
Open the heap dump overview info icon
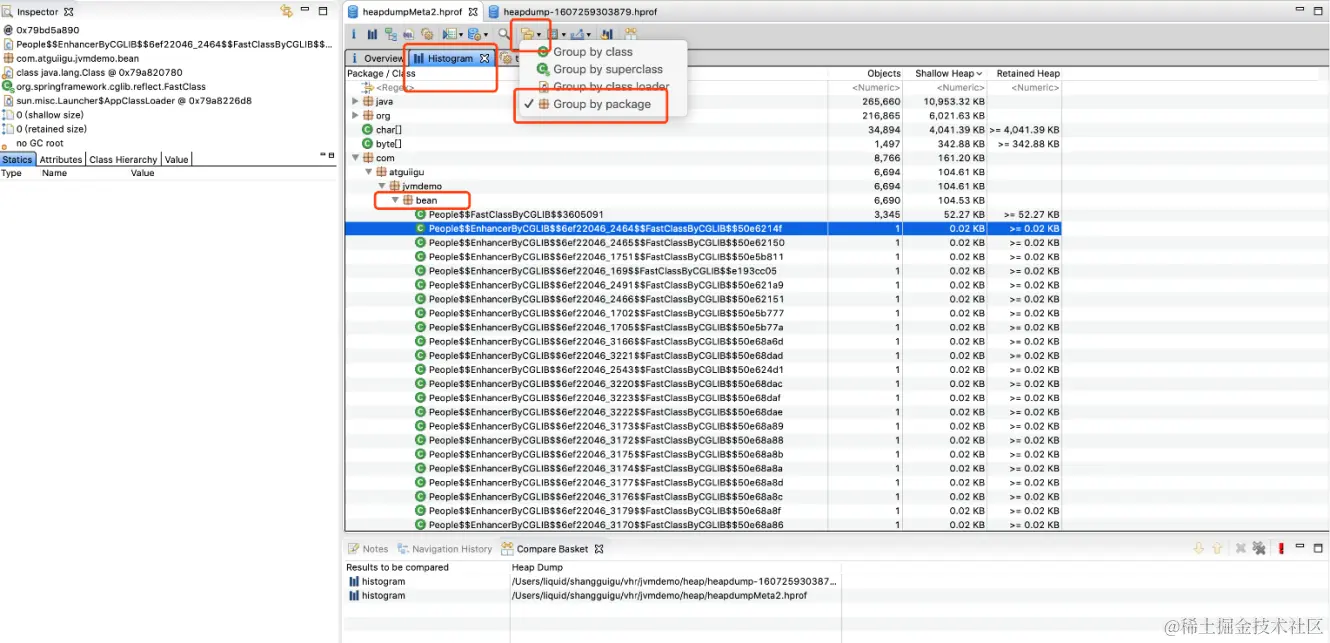(x=354, y=34)
